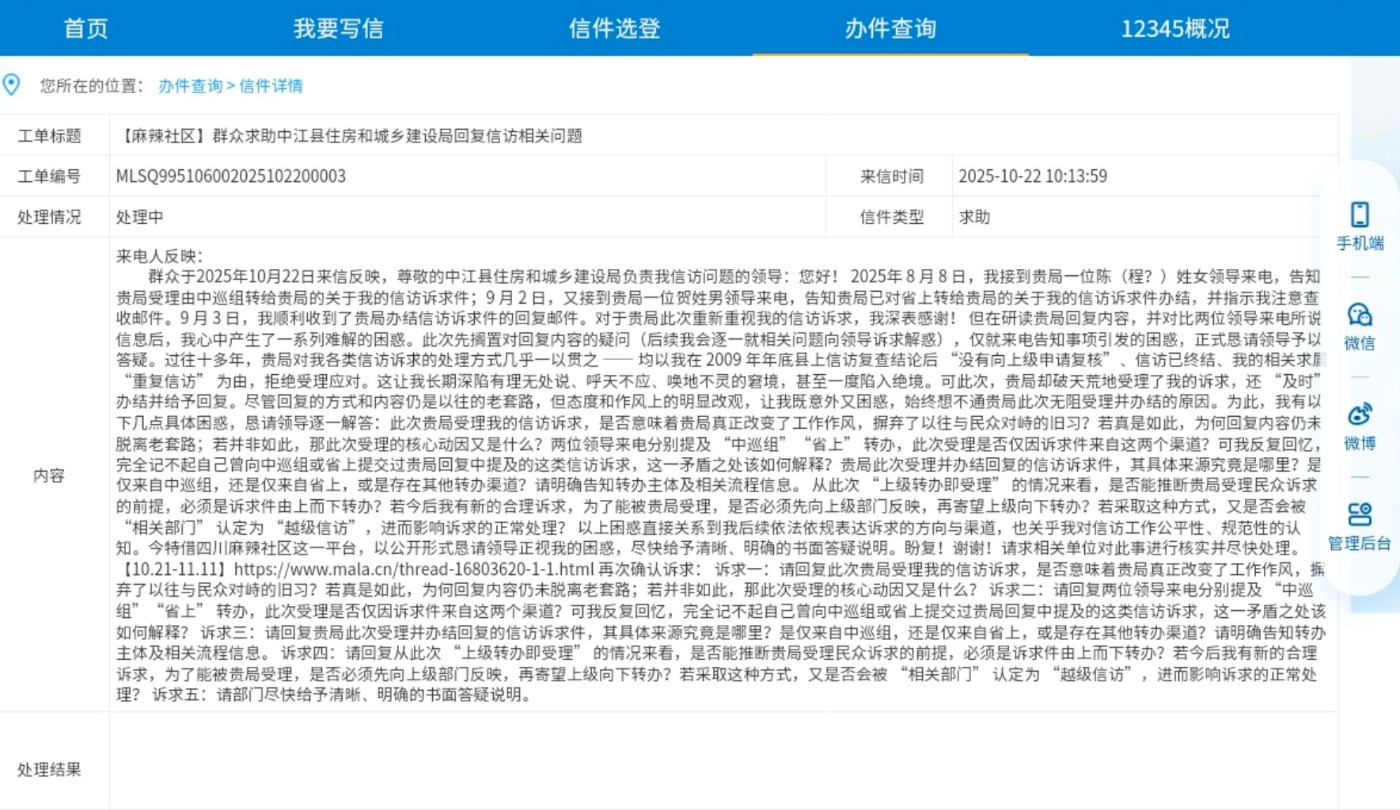This screenshot has height=810, width=1400.
Task: Click the work order number MLSQ995106002025102200003
Action: click(231, 176)
